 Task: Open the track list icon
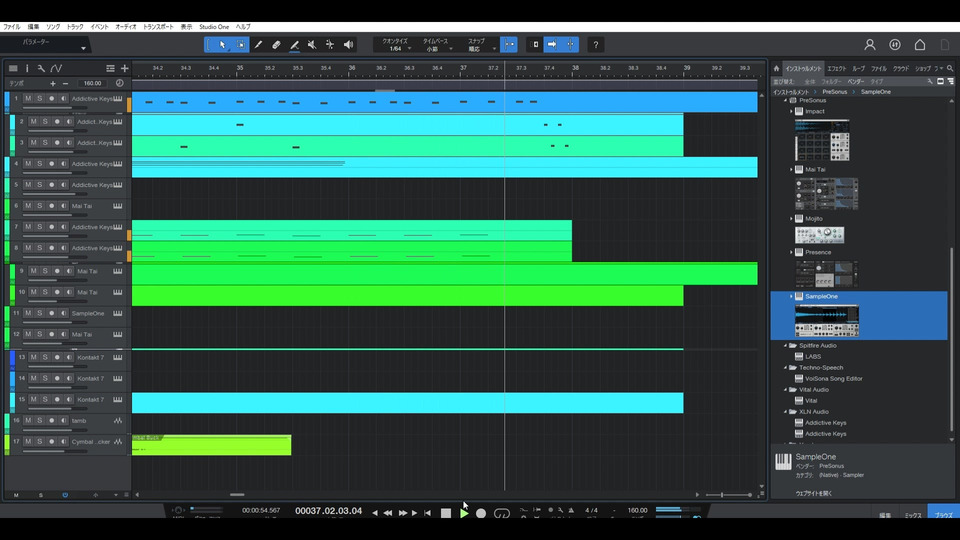pos(13,69)
